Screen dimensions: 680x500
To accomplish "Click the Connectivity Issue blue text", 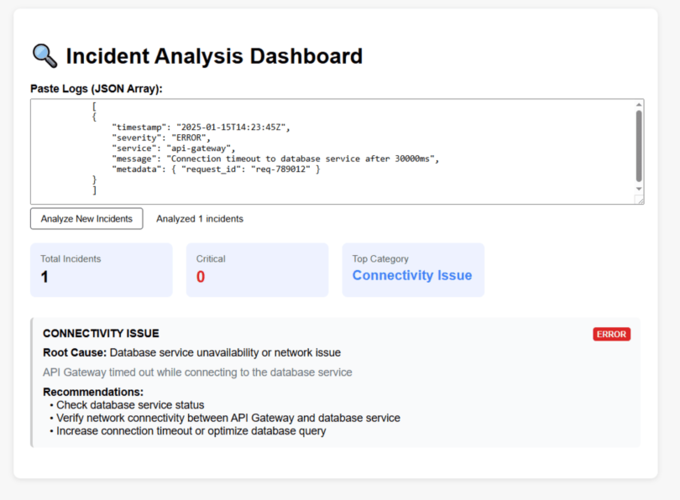I will pos(412,275).
